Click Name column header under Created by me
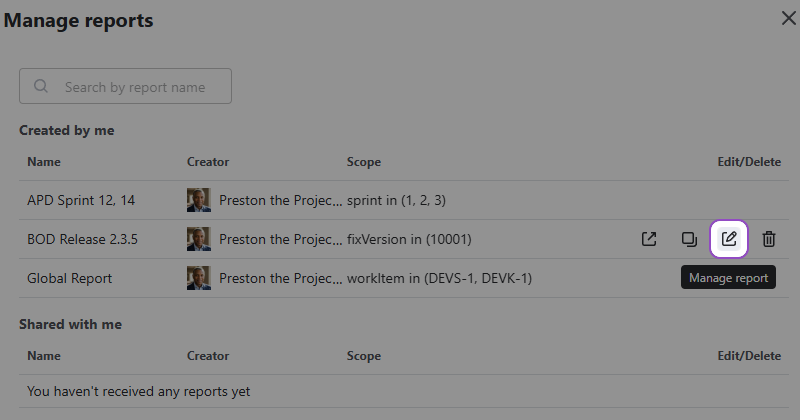Viewport: 800px width, 420px height. [x=44, y=162]
